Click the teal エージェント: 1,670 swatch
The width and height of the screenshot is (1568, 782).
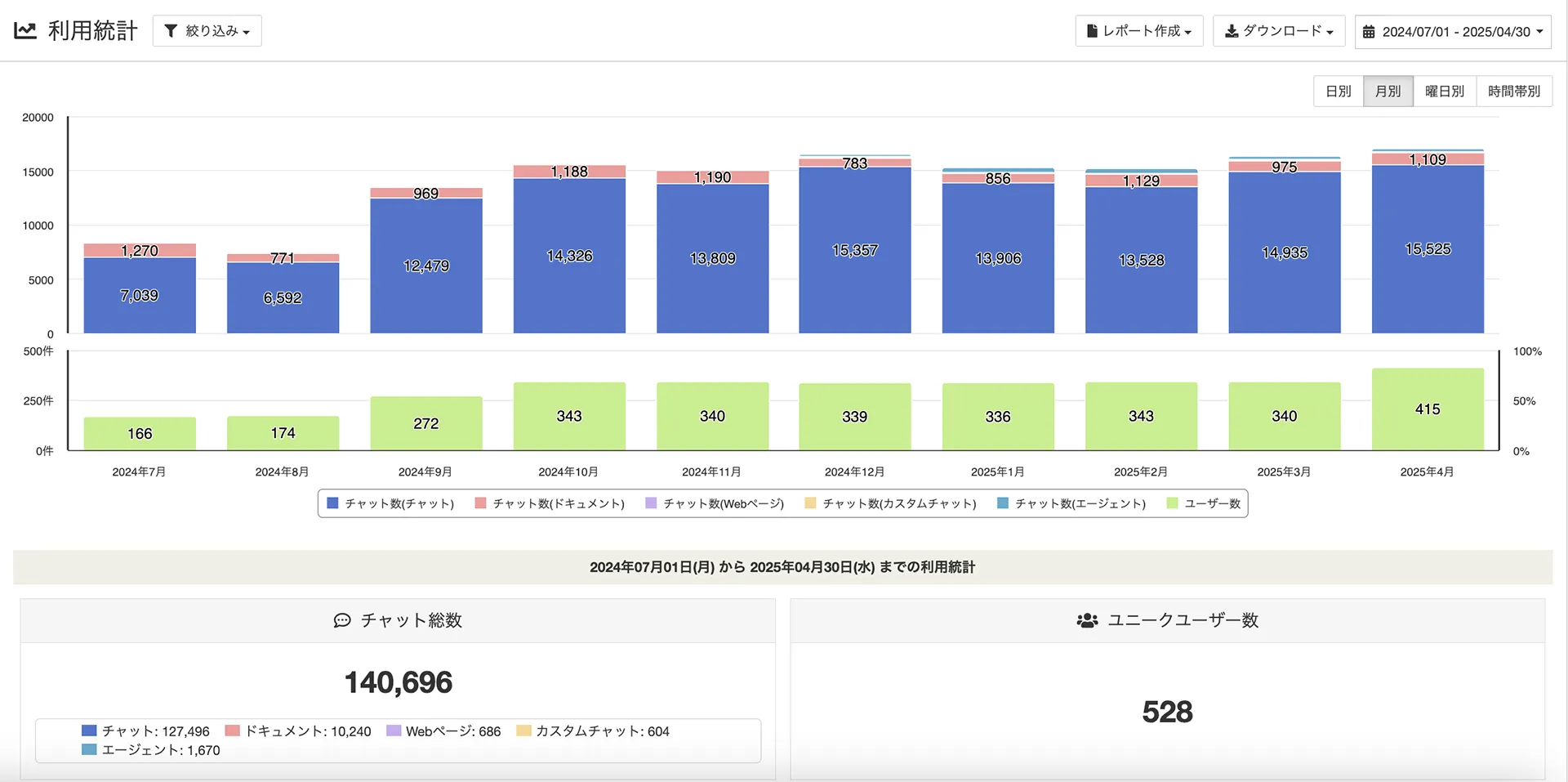pyautogui.click(x=89, y=749)
